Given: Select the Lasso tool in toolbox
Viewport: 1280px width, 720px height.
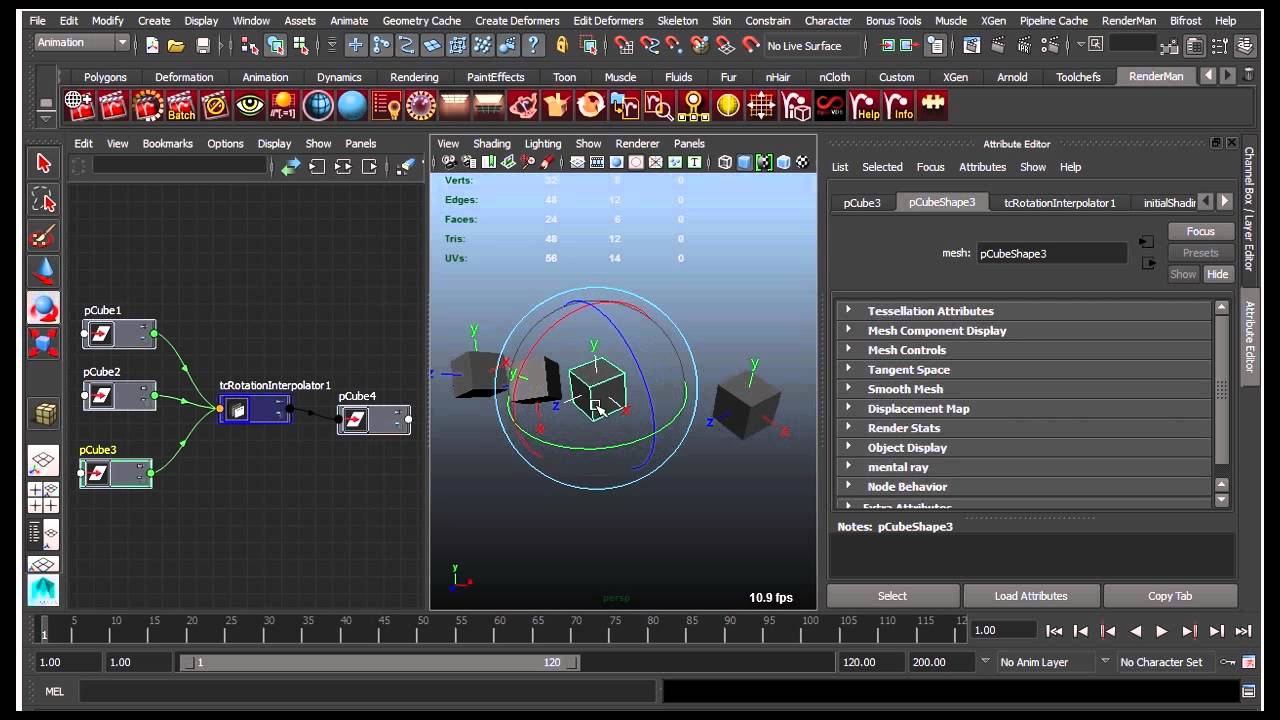Looking at the screenshot, I should (43, 200).
